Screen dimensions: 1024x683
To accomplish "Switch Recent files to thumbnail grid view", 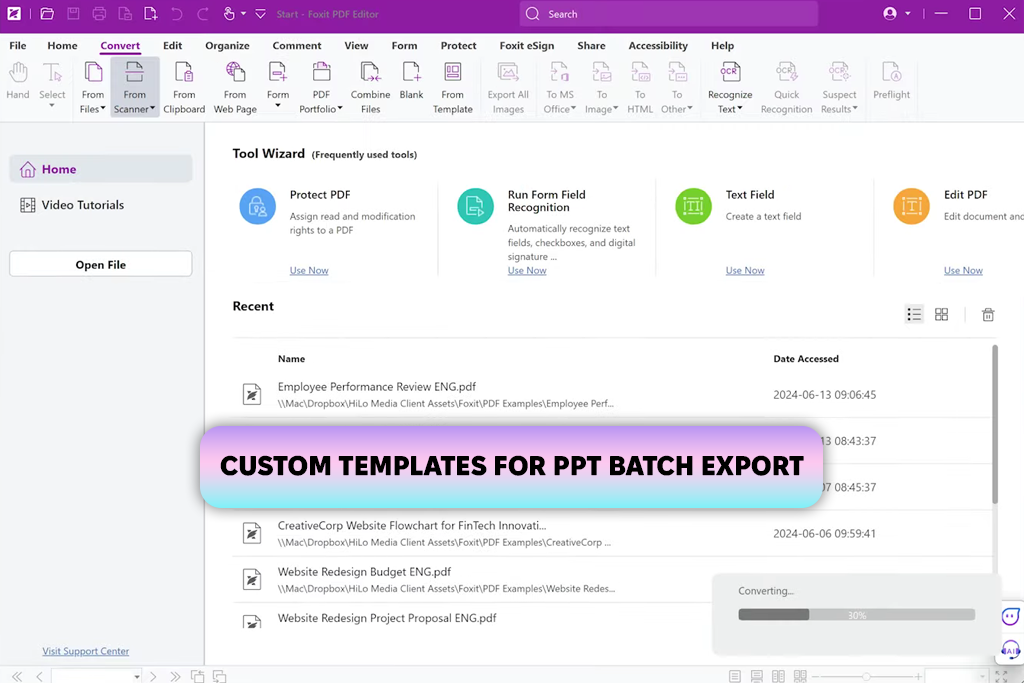I will click(x=941, y=315).
